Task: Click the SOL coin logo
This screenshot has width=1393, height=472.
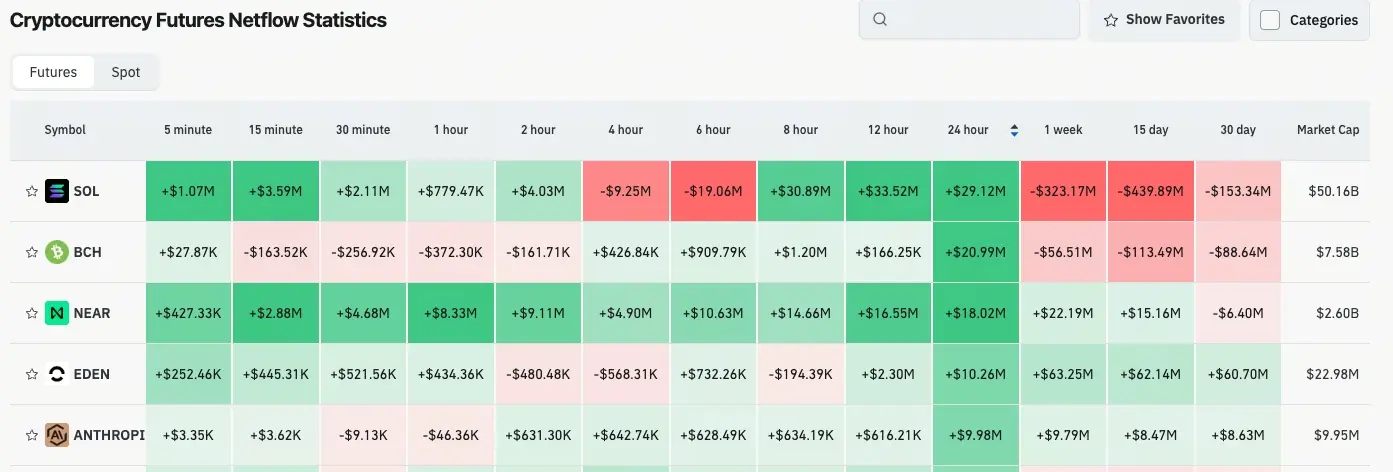Action: [57, 191]
